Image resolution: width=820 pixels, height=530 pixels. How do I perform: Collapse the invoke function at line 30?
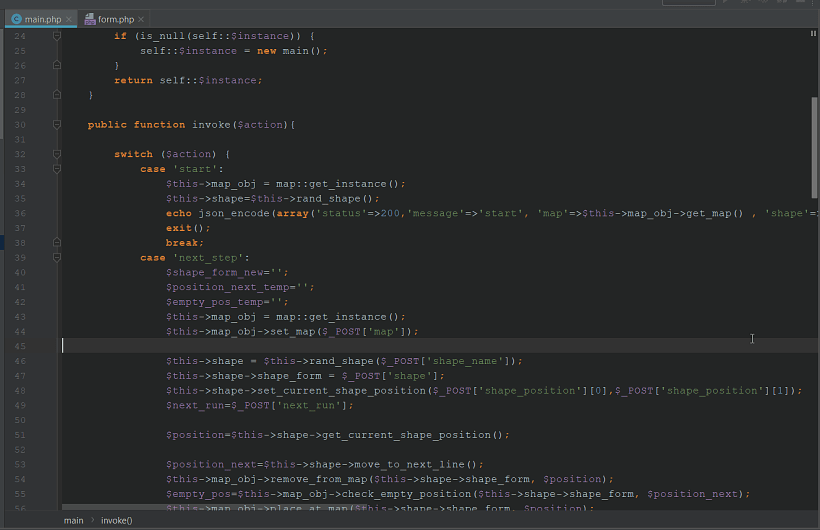[x=57, y=125]
